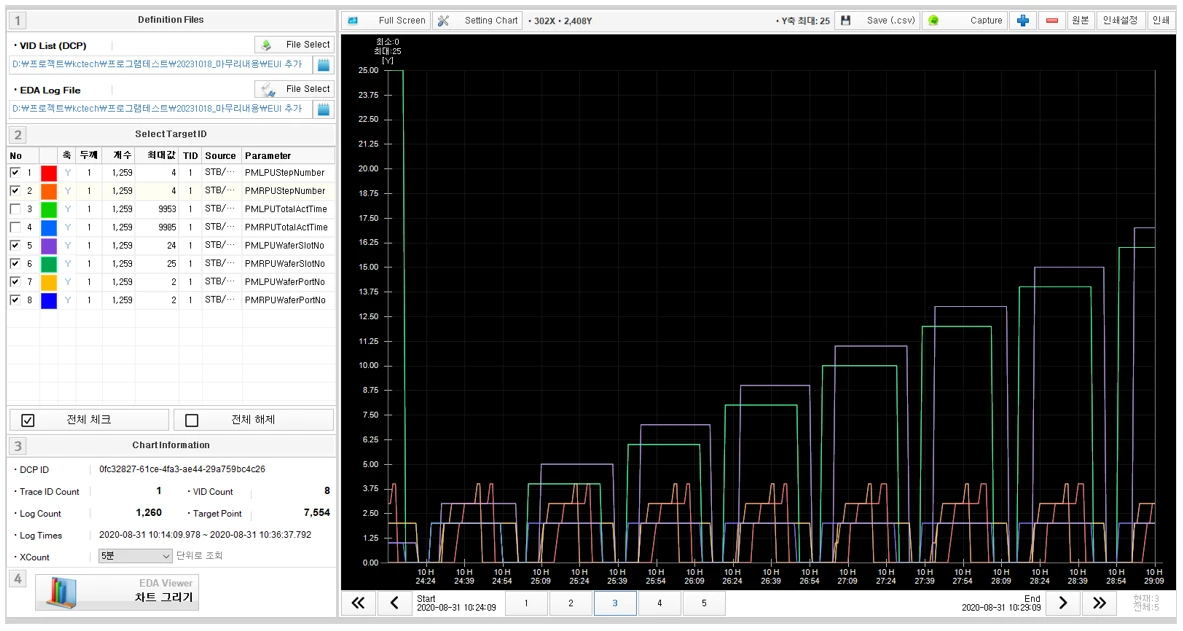The image size is (1183, 631).
Task: Click the EDA Viewer chart drawing icon
Action: coord(61,593)
